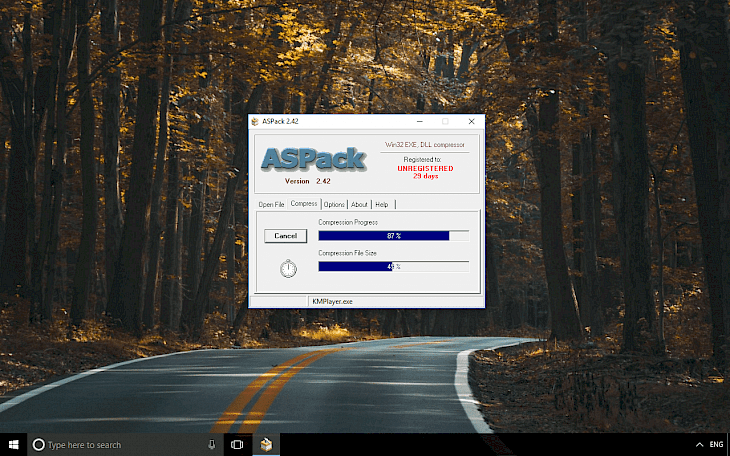
Task: Click the 29 days trial text
Action: (x=425, y=176)
